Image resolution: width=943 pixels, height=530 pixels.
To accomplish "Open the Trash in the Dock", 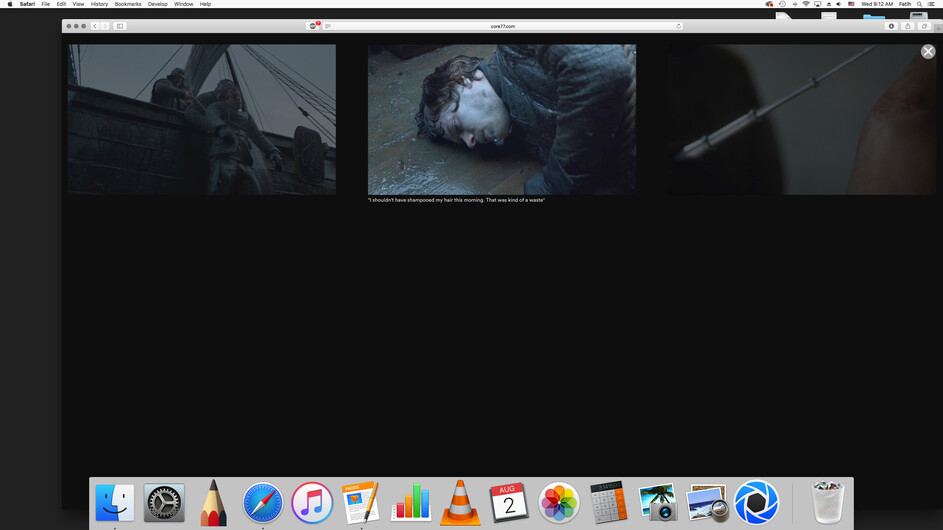I will (x=828, y=502).
